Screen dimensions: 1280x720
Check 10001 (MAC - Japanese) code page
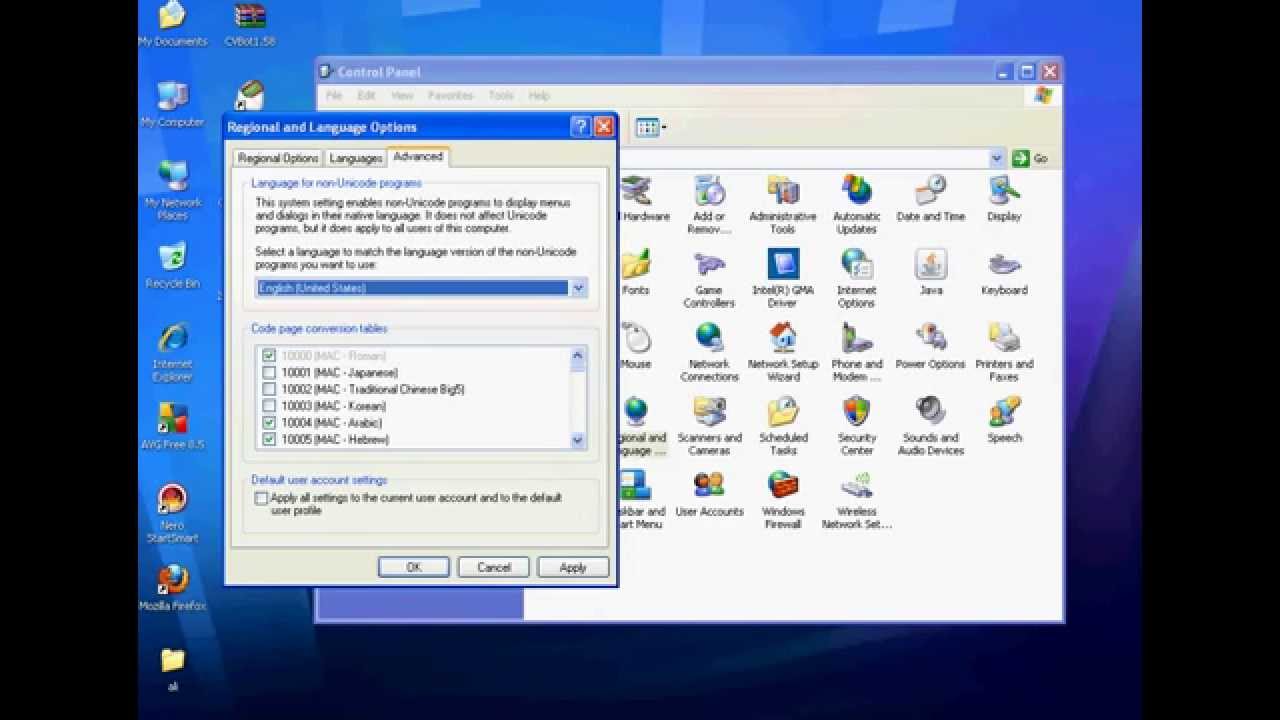click(x=269, y=373)
